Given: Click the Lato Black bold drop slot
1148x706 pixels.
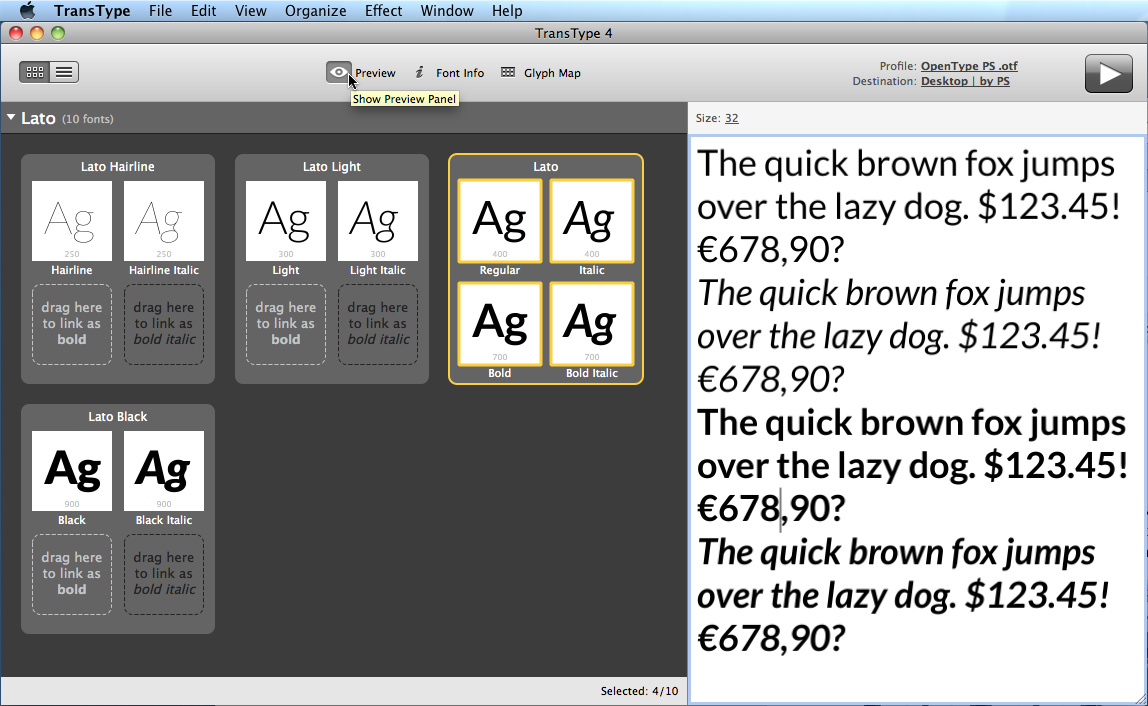Looking at the screenshot, I should (72, 573).
